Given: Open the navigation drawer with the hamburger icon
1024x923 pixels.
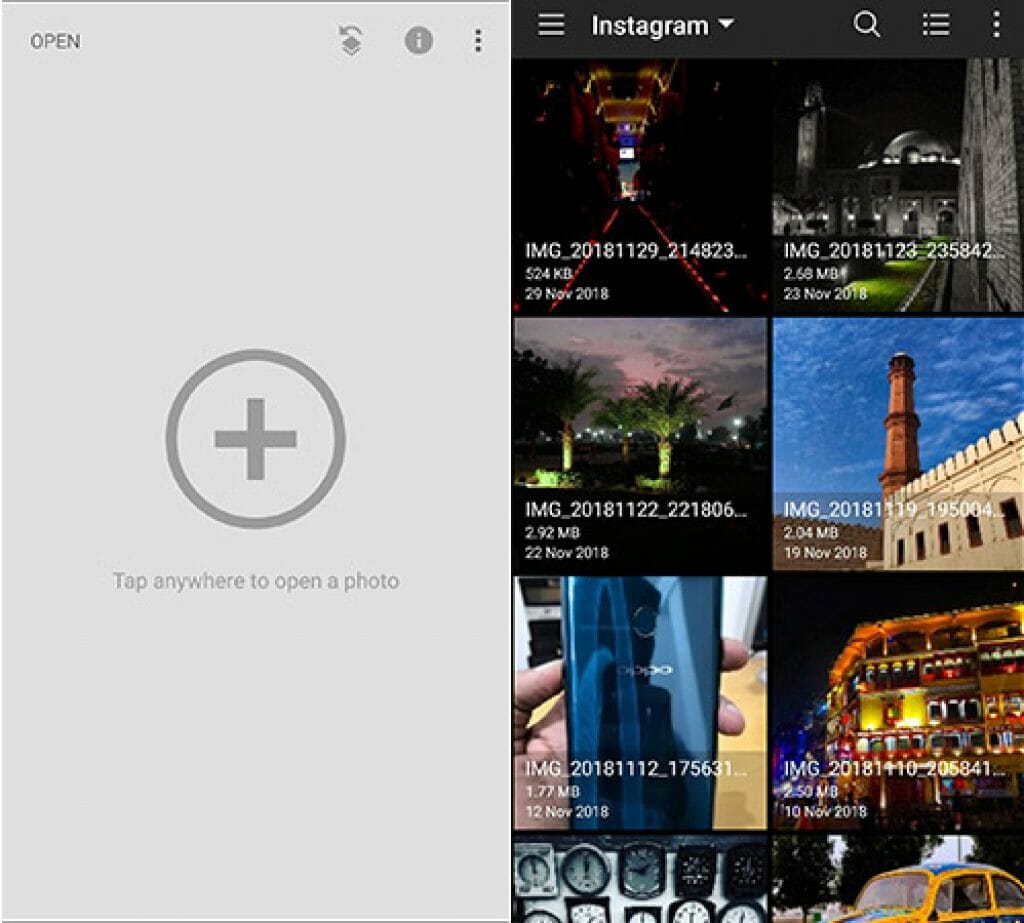Looking at the screenshot, I should coord(549,25).
